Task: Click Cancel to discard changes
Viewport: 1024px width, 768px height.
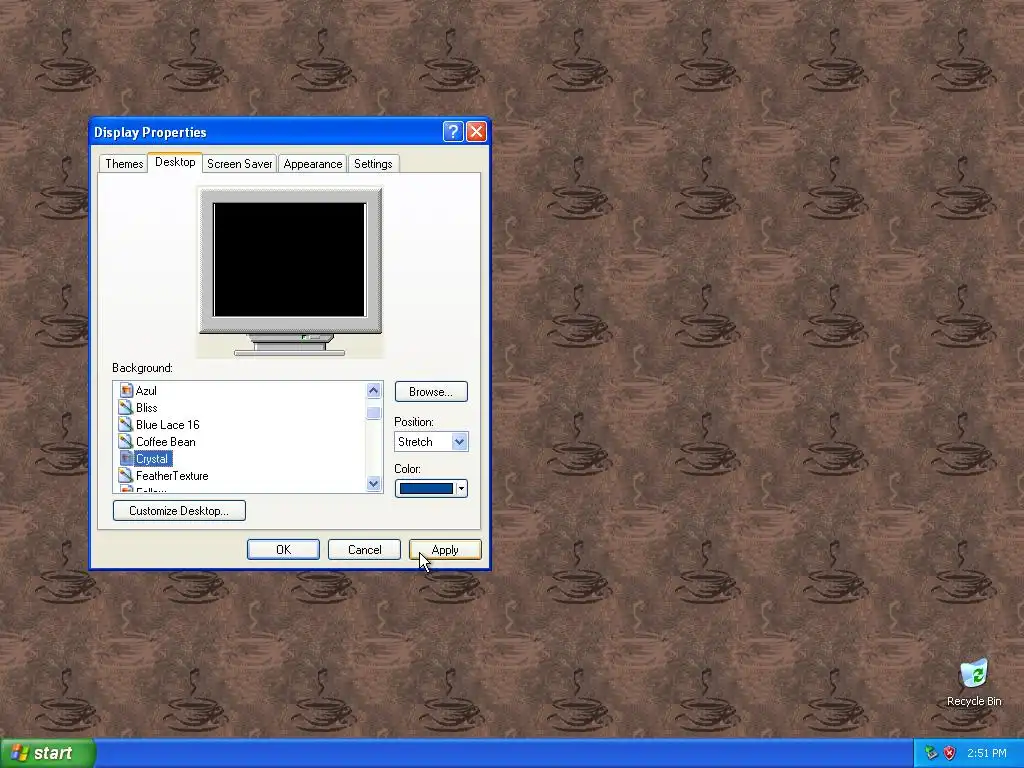Action: point(364,550)
